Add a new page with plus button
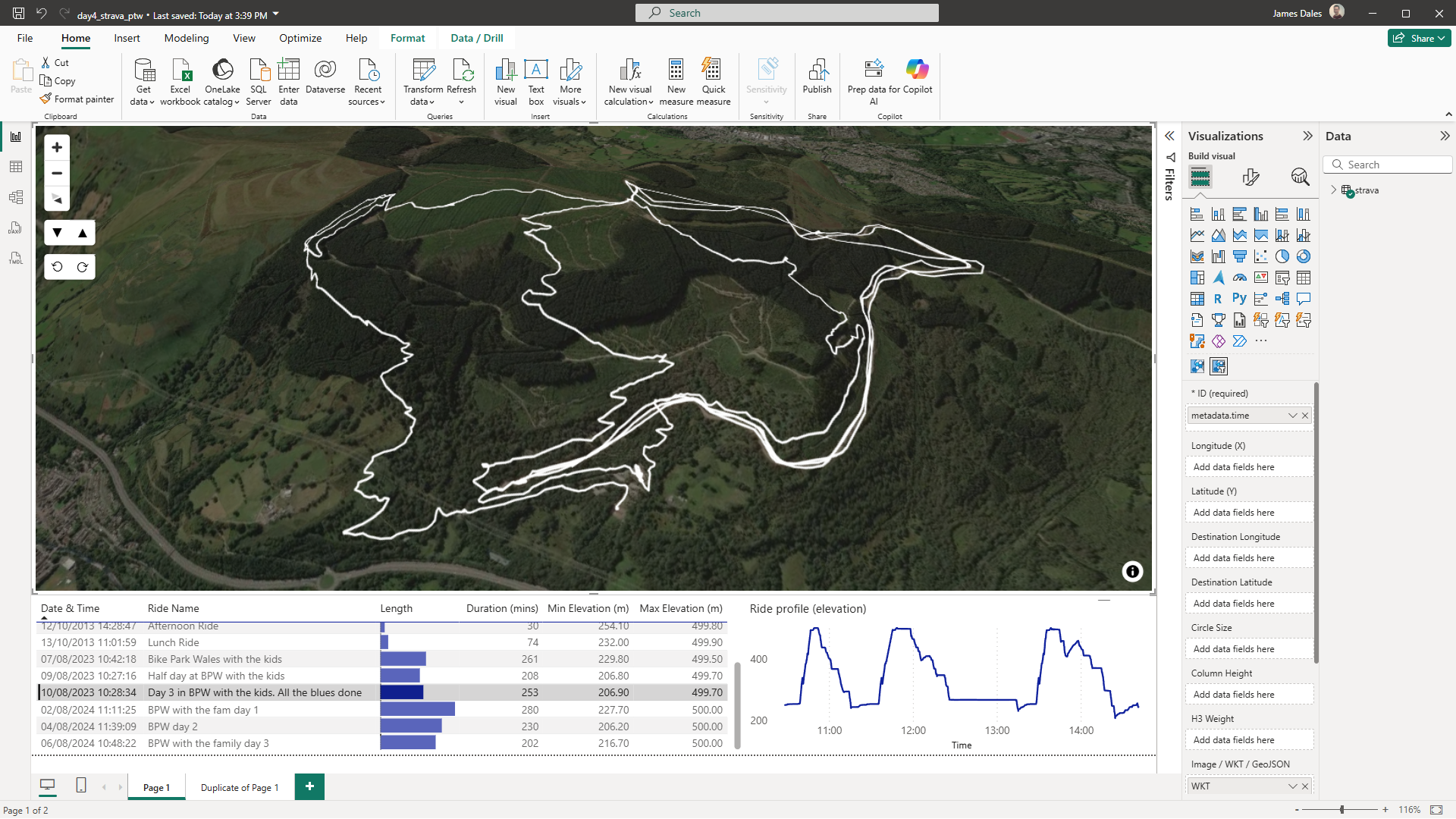 pos(309,786)
